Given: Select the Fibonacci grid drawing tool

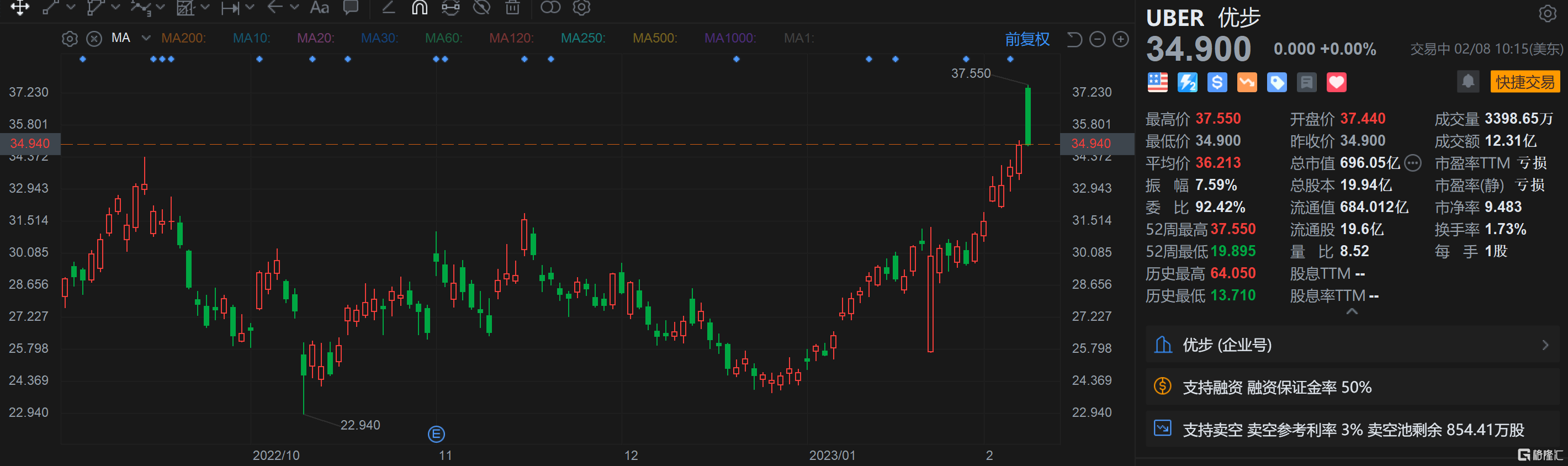Looking at the screenshot, I should click(x=185, y=7).
